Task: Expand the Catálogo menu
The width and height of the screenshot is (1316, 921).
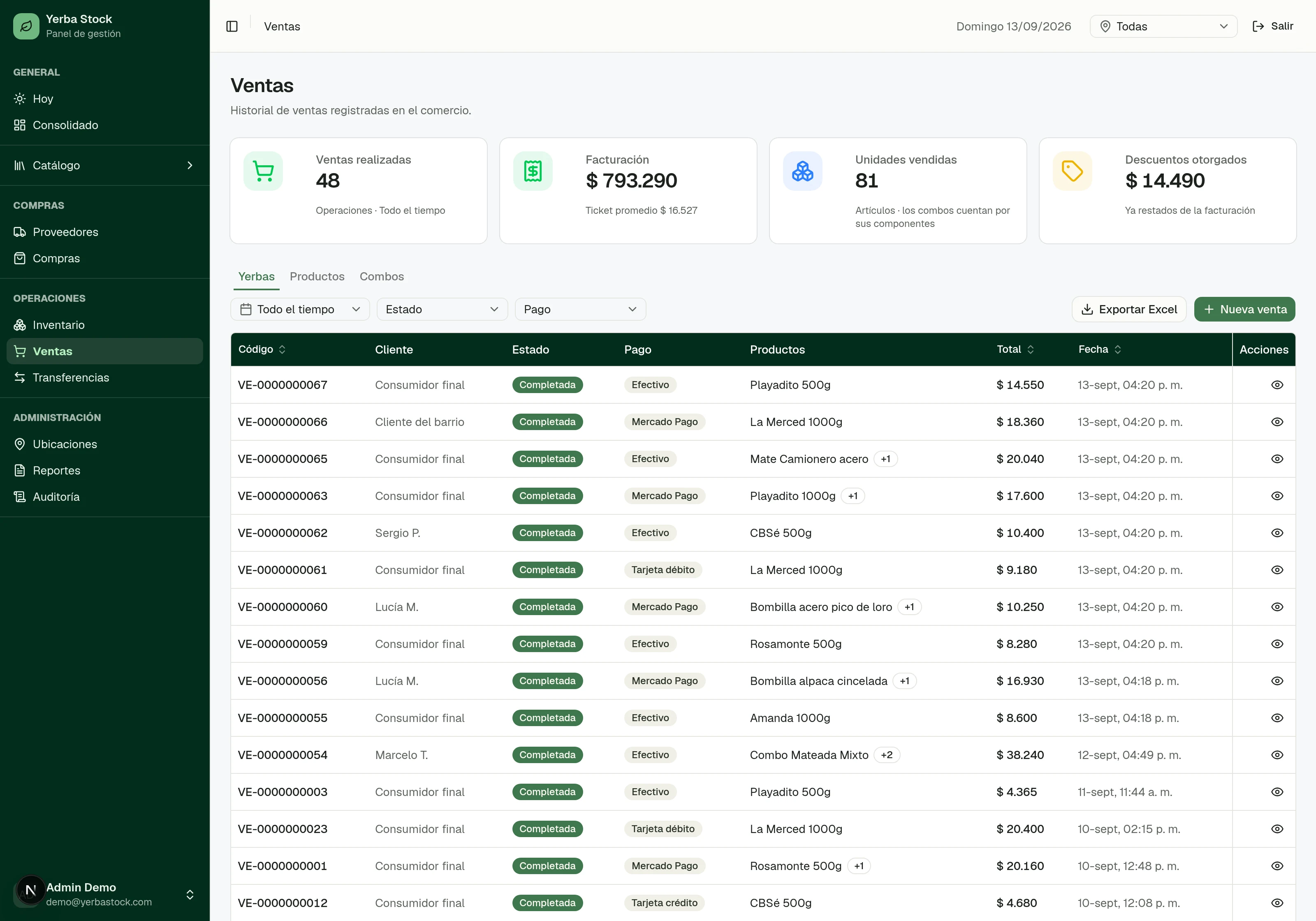Action: point(105,165)
